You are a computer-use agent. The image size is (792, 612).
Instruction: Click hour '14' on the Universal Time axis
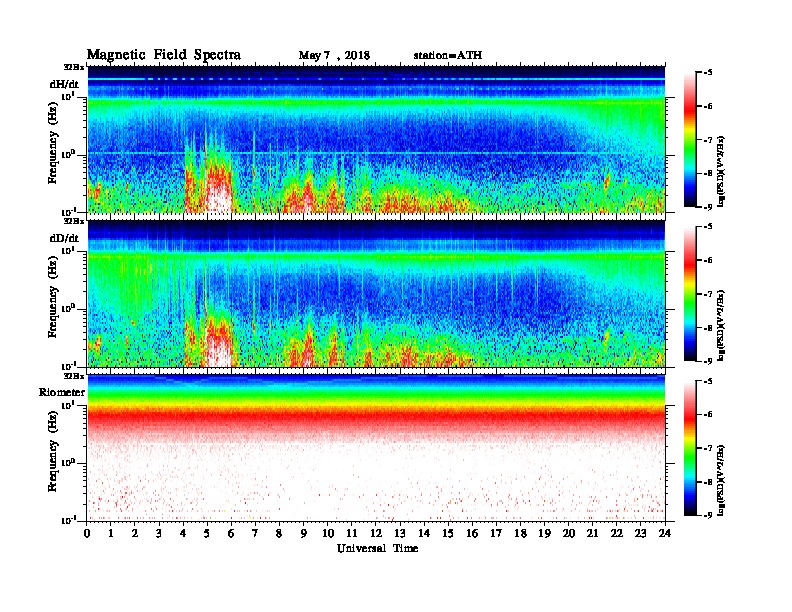tap(424, 533)
